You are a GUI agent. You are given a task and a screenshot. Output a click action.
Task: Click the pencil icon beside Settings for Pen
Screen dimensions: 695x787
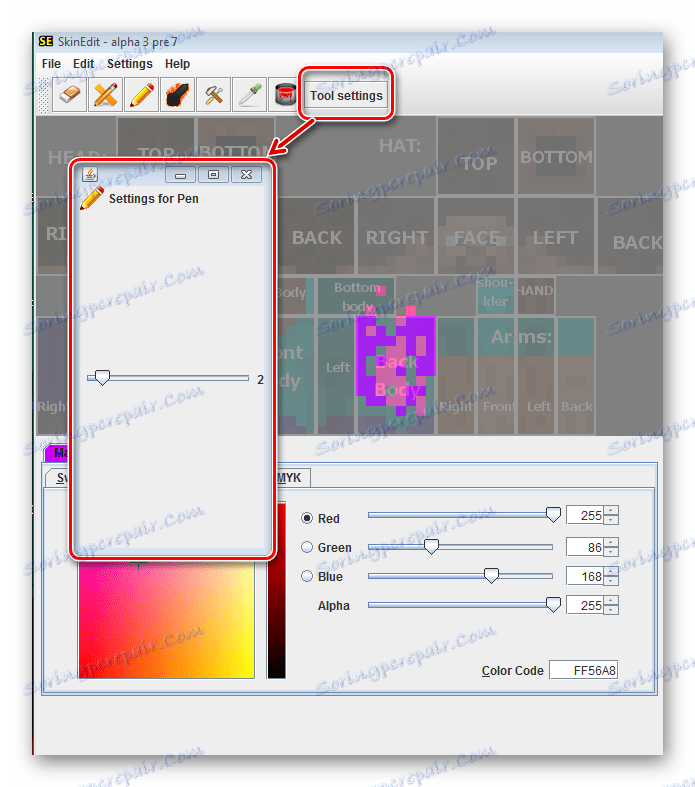pos(92,198)
